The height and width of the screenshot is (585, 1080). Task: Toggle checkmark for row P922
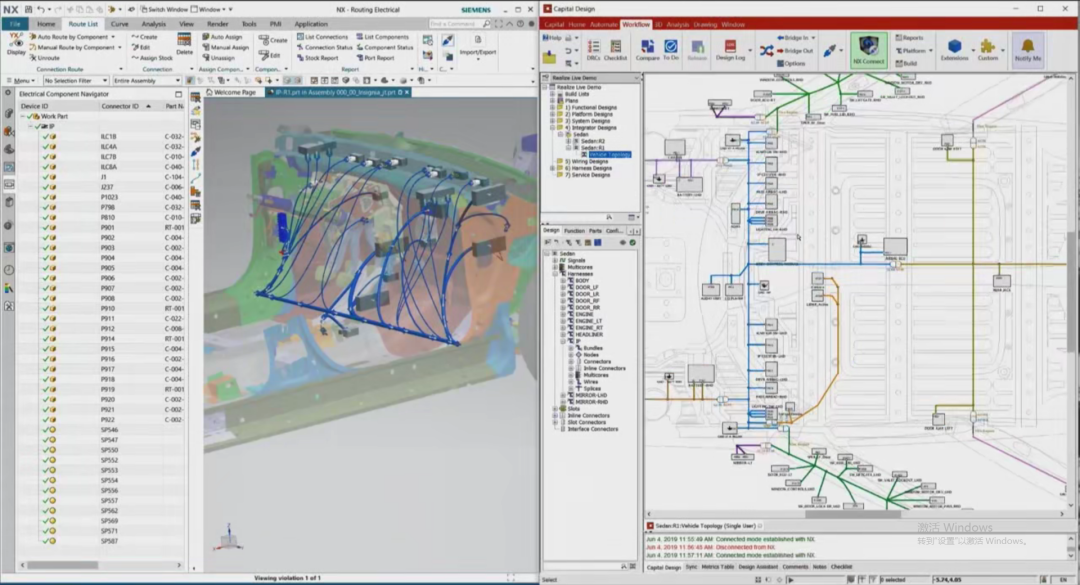pos(45,420)
